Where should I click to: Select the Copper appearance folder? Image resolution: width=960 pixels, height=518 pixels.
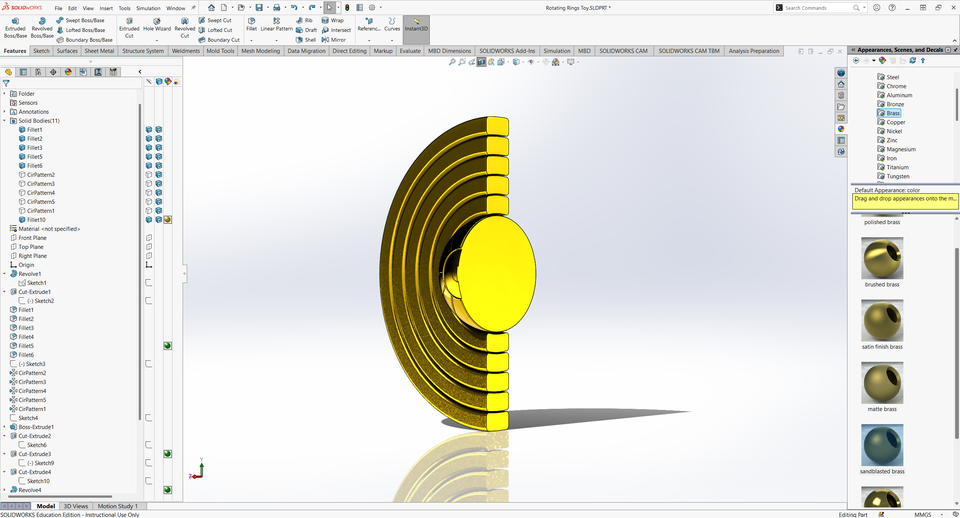coord(895,122)
